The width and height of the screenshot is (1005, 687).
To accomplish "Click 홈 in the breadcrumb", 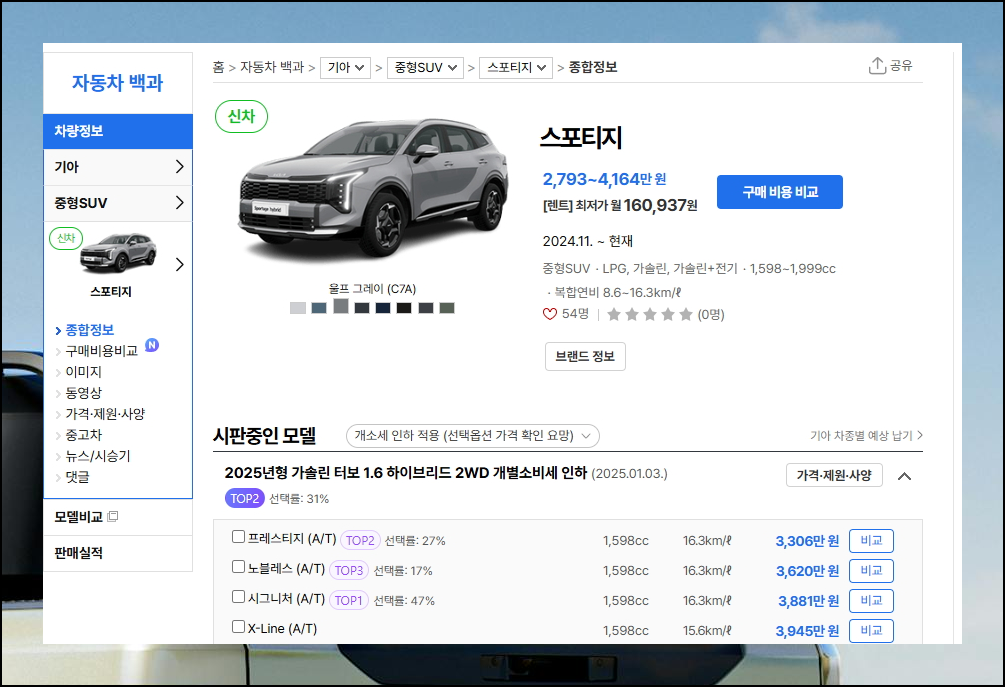I will [x=219, y=67].
